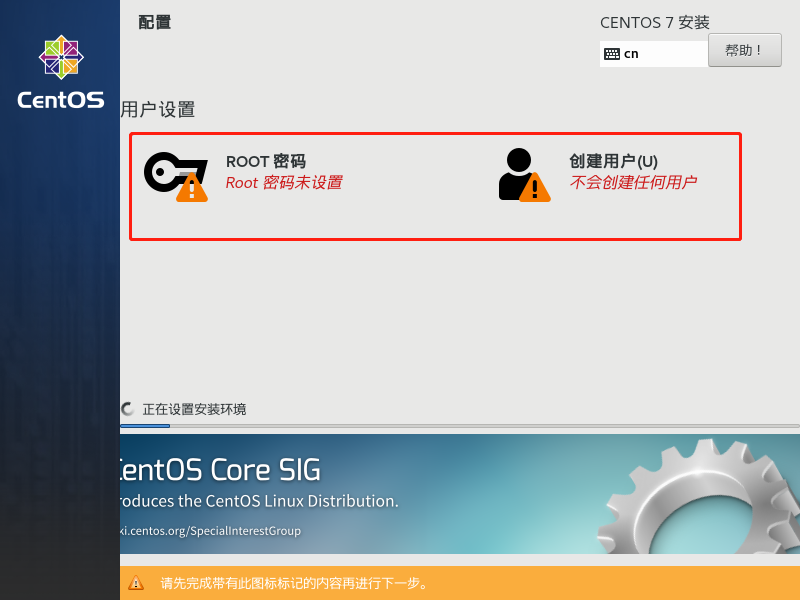Click the '正在设置安装环境' status text

click(x=194, y=409)
